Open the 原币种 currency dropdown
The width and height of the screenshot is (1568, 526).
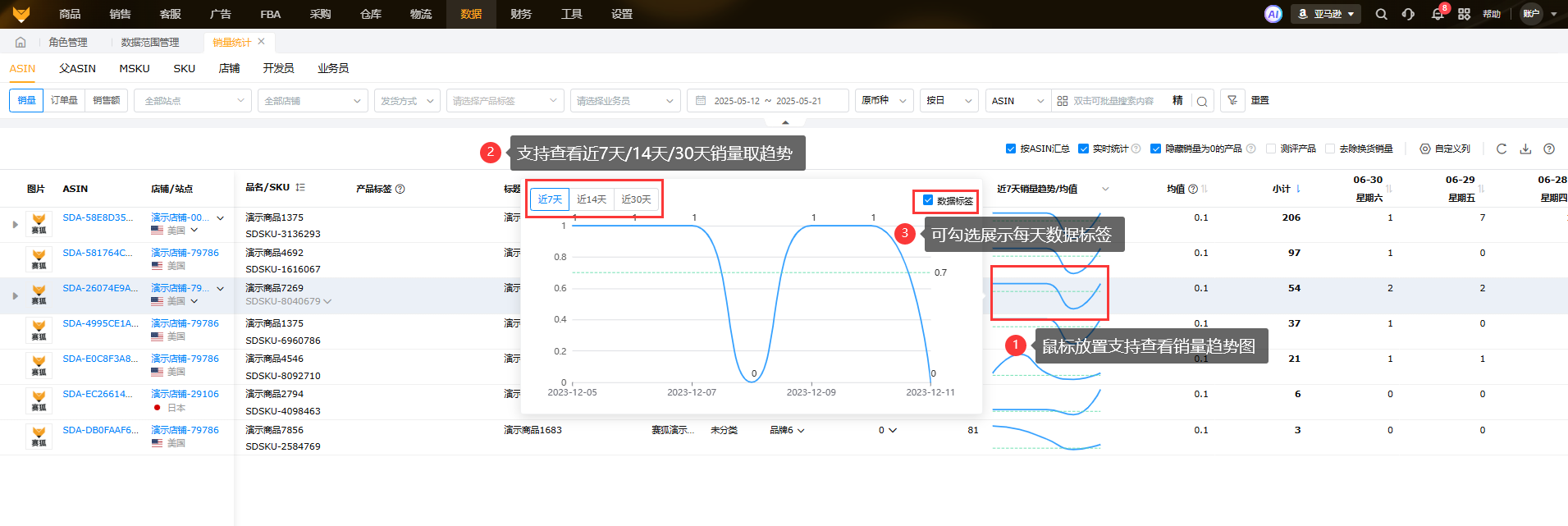[x=885, y=101]
